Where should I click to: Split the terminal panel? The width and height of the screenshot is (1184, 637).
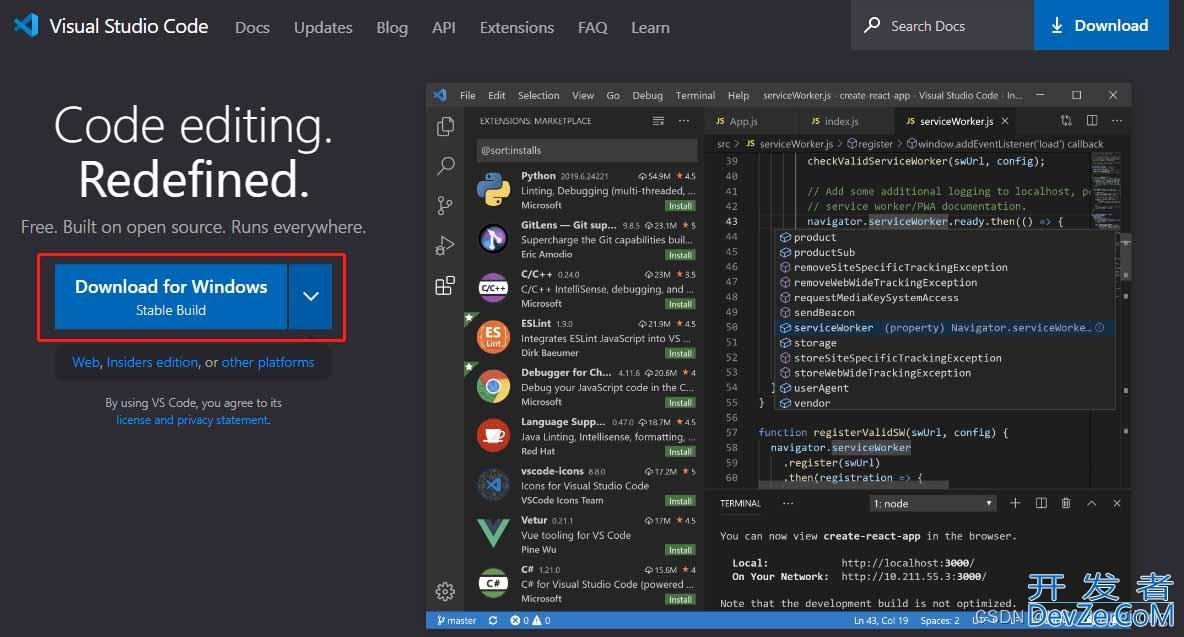tap(1041, 503)
